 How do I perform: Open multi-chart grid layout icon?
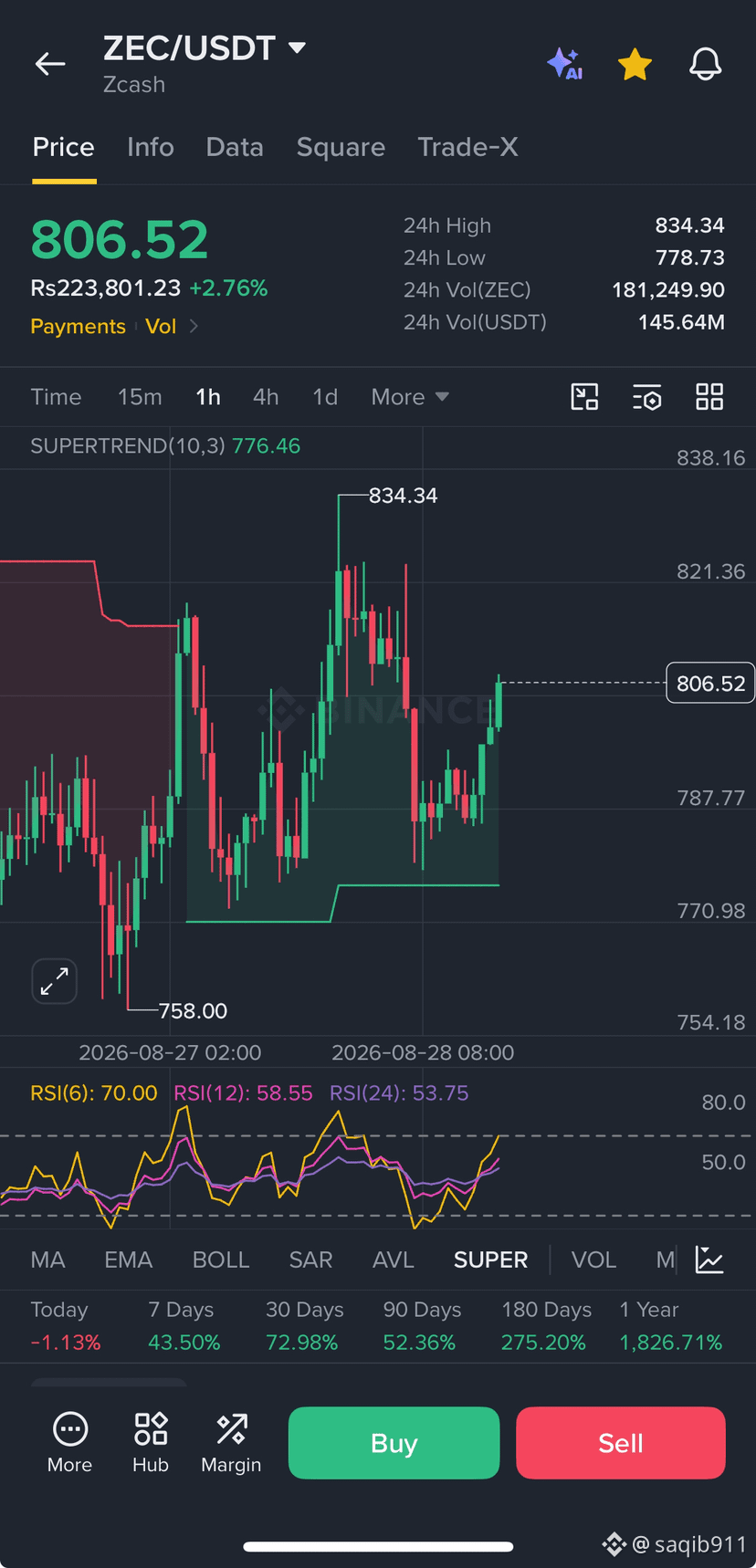point(709,397)
